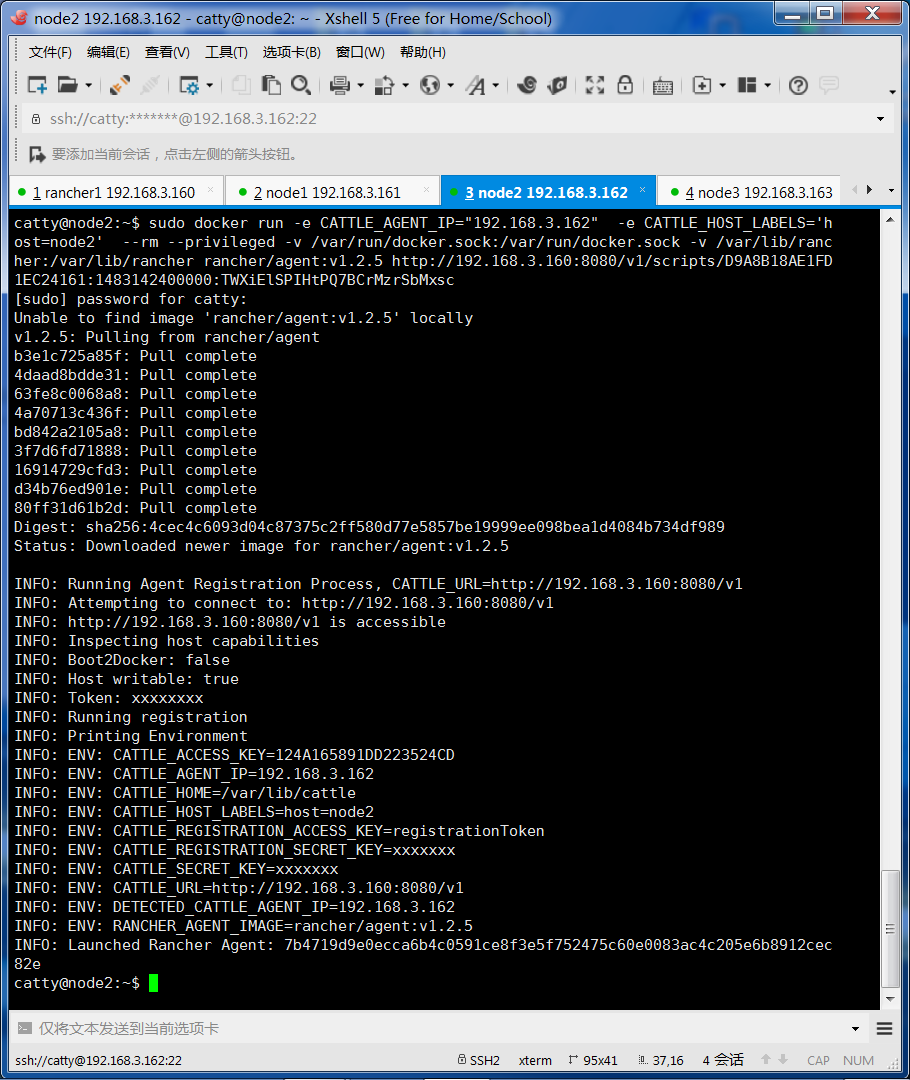Viewport: 910px width, 1080px height.
Task: Click the keyboard key-mapping icon
Action: pos(663,86)
